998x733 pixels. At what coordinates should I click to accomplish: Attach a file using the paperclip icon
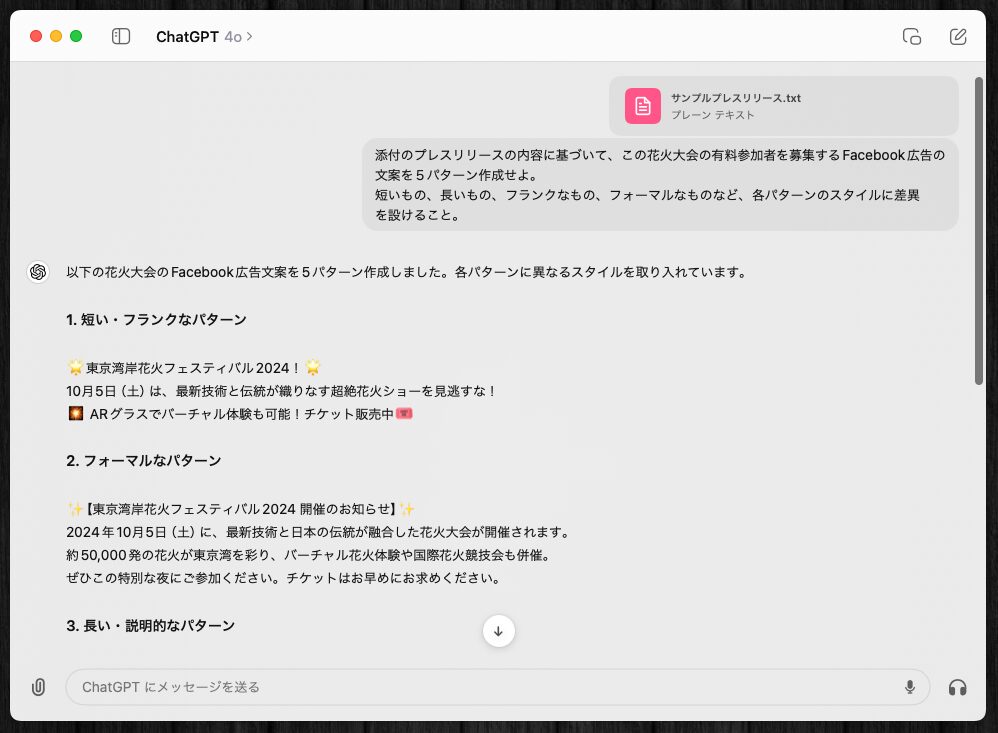pos(38,687)
